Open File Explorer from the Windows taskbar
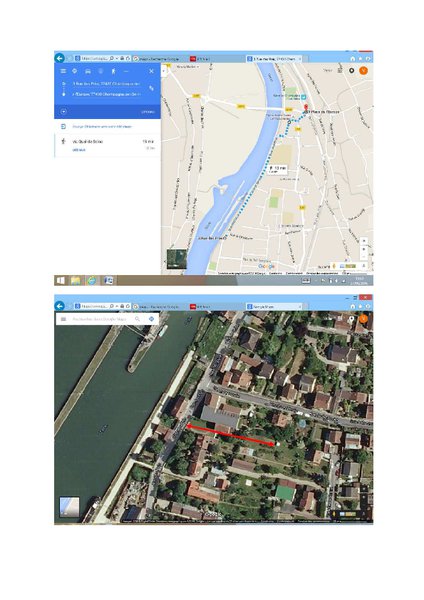Viewport: 424px width, 600px height. click(75, 280)
